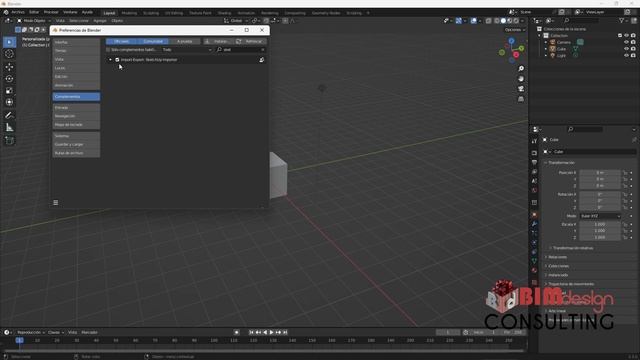
Task: Open the outliner filter funnel
Action: click(x=622, y=20)
